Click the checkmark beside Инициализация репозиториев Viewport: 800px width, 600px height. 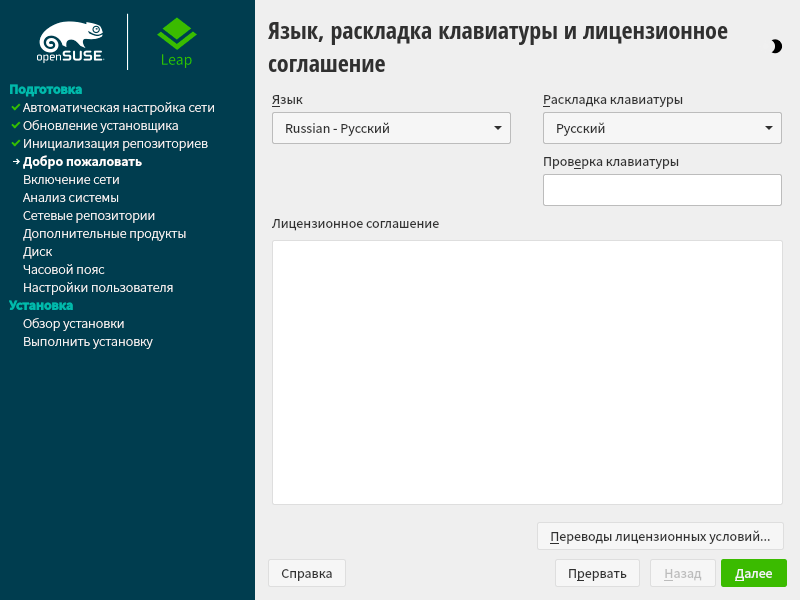(x=15, y=143)
